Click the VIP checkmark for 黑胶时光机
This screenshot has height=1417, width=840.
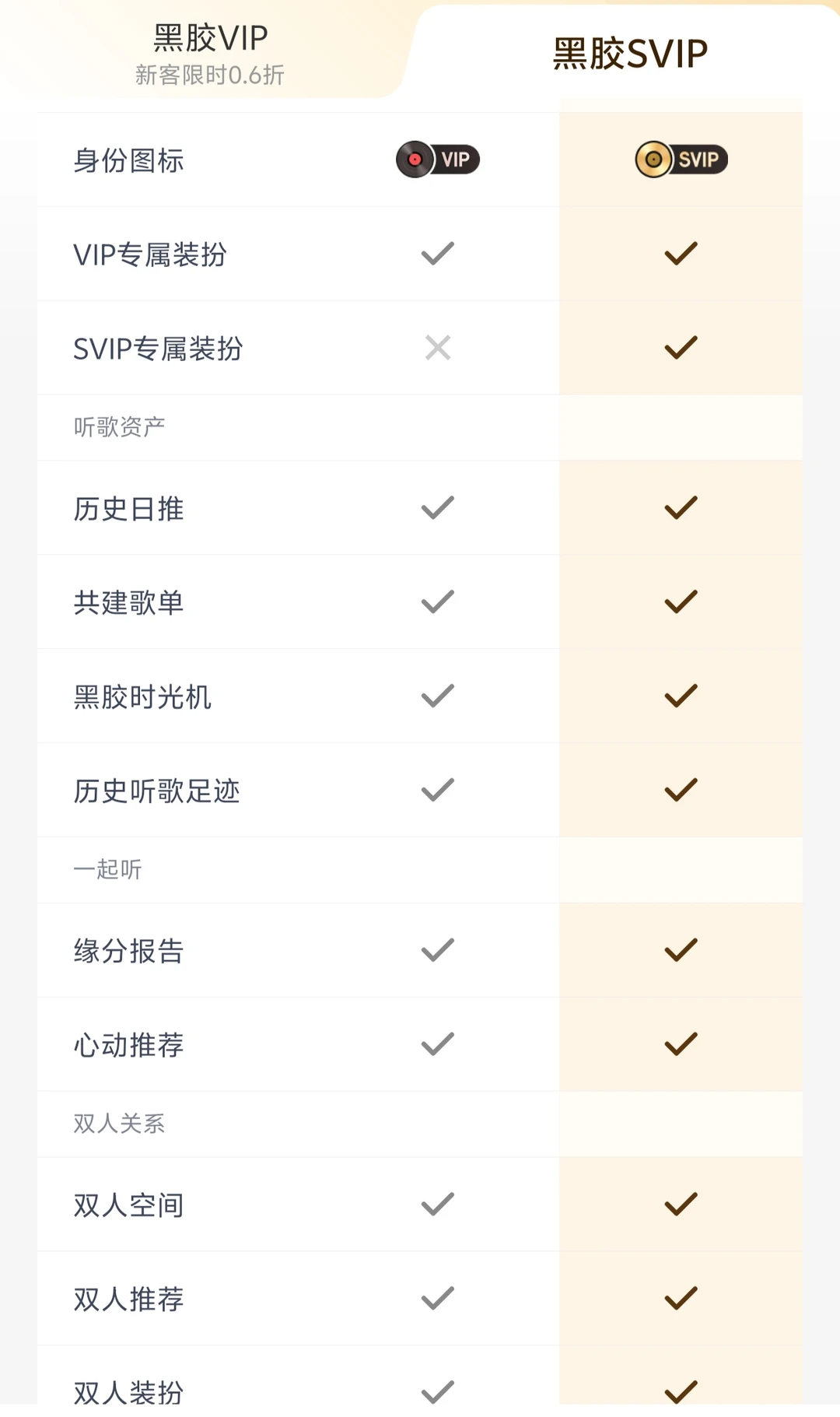tap(438, 696)
